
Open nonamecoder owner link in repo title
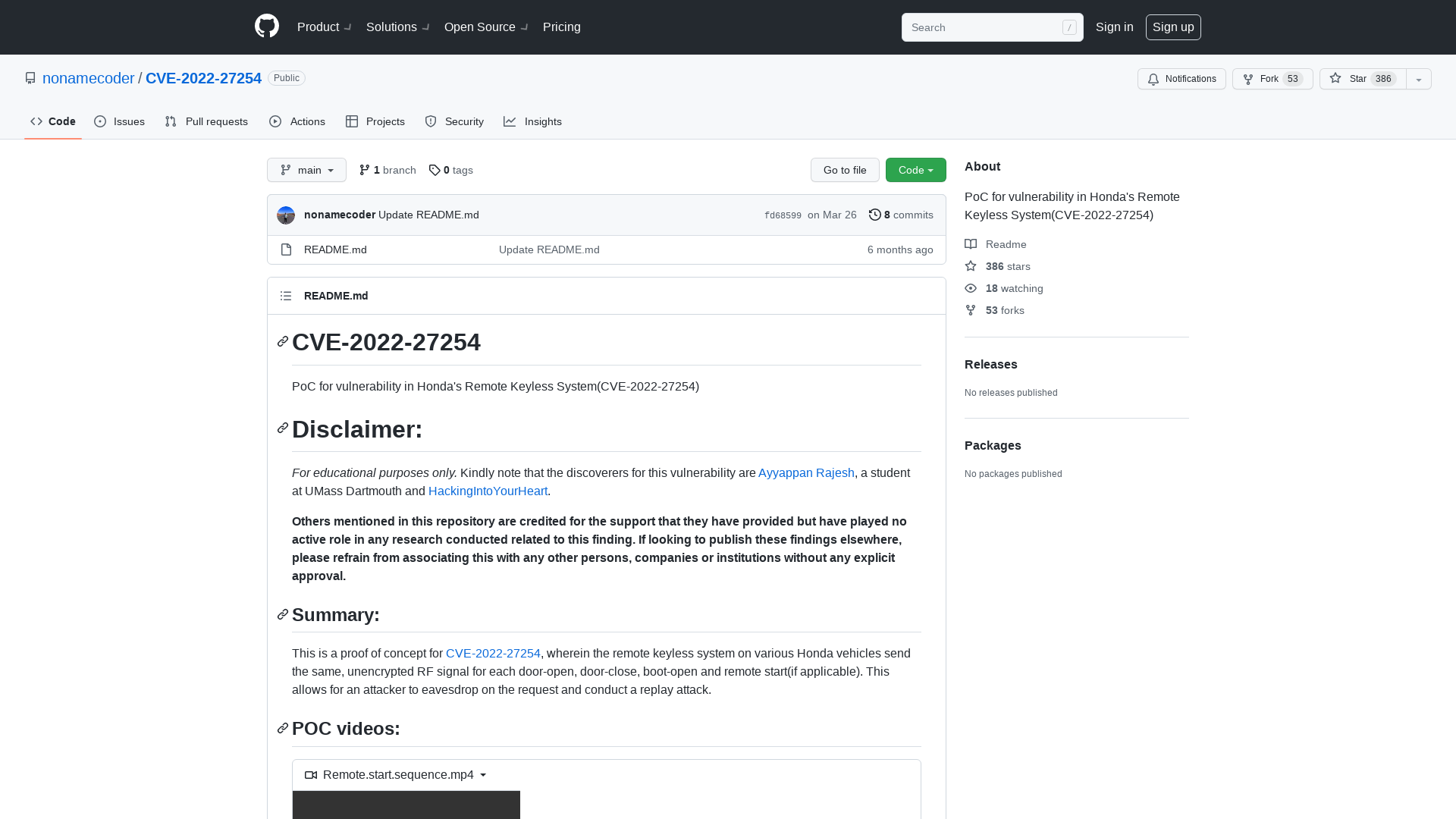(x=88, y=78)
